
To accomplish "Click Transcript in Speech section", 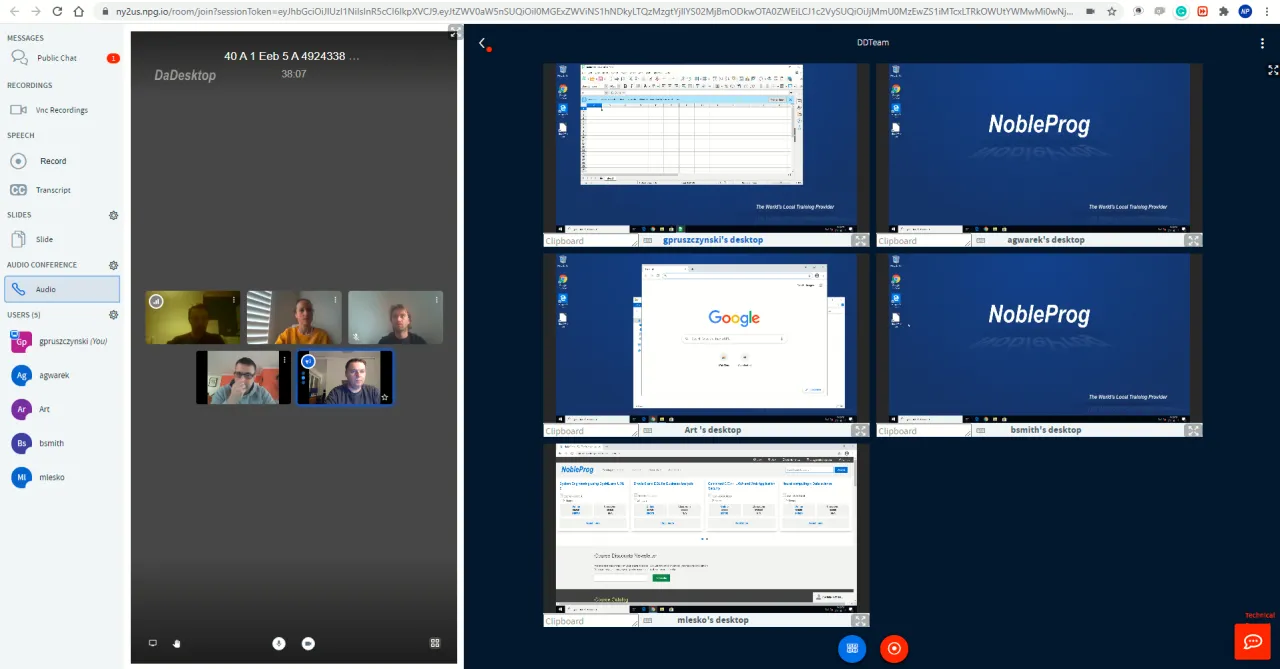I will pyautogui.click(x=53, y=190).
